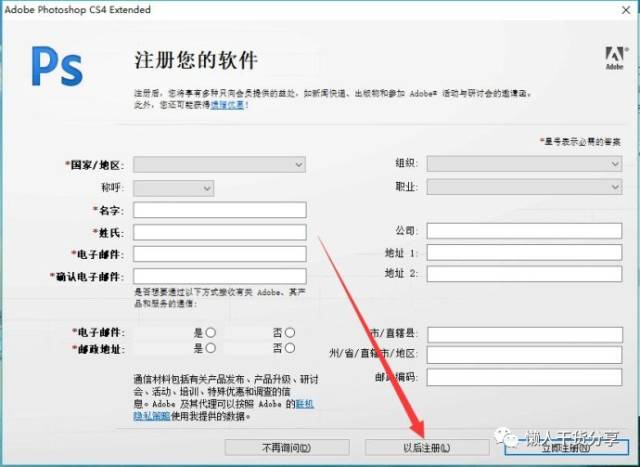Choose 否 for 邮政地址 contact
Viewport: 640px width, 467px height.
(290, 348)
